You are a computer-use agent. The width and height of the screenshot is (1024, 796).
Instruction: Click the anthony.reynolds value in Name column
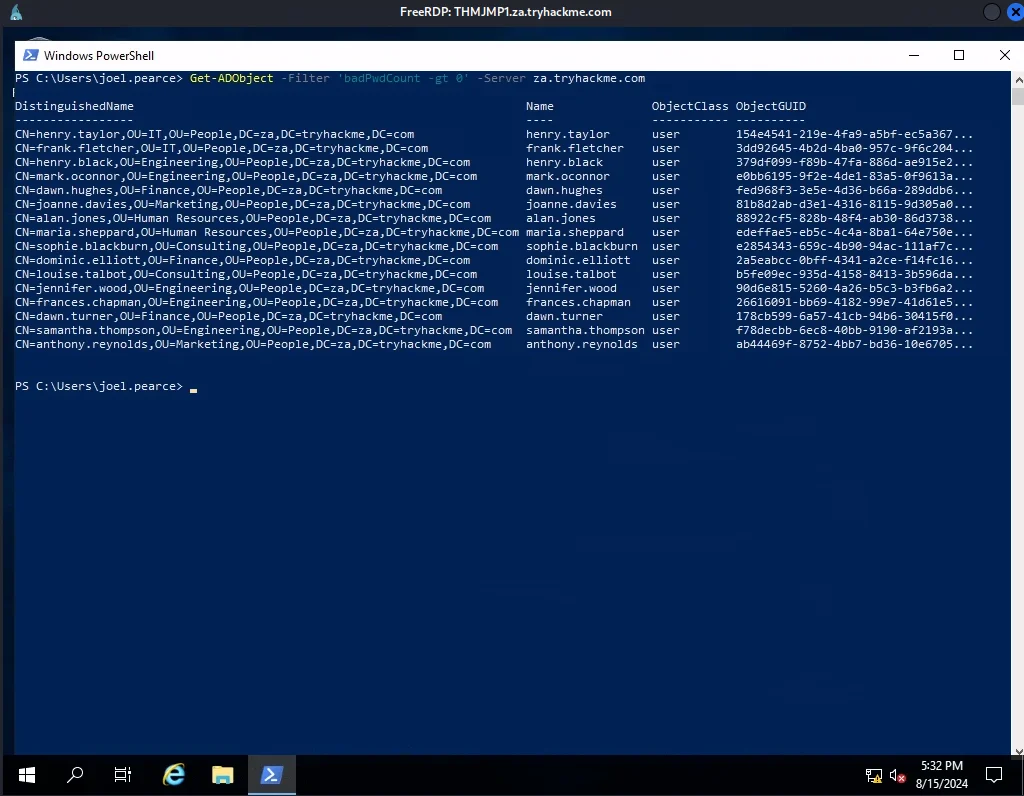pos(582,345)
